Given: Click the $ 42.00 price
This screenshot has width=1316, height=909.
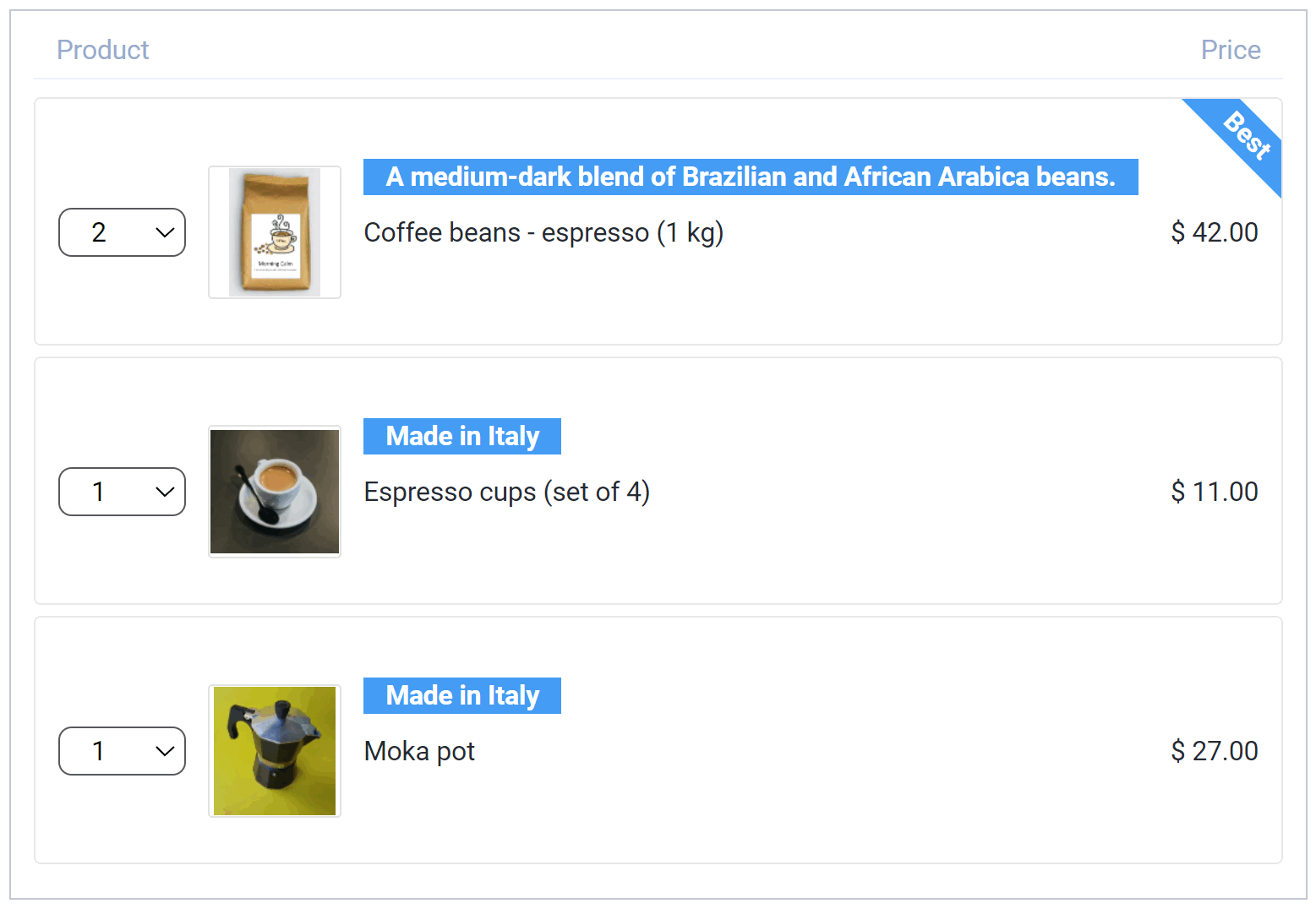Looking at the screenshot, I should click(x=1215, y=232).
